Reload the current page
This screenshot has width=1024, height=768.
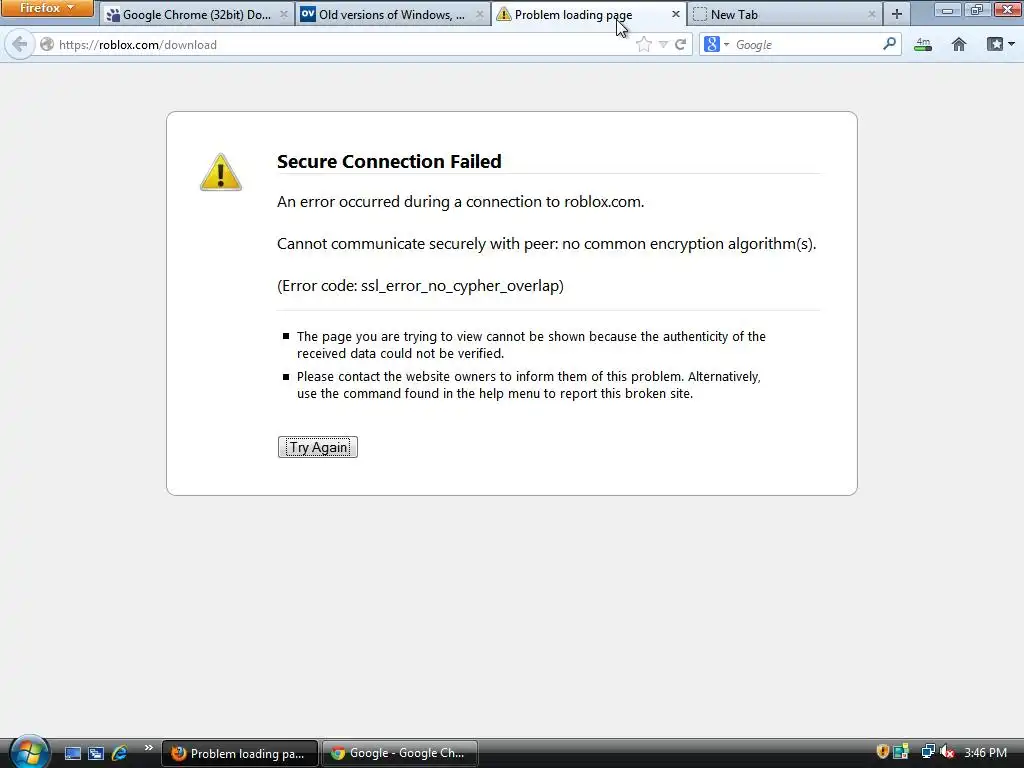[x=680, y=44]
